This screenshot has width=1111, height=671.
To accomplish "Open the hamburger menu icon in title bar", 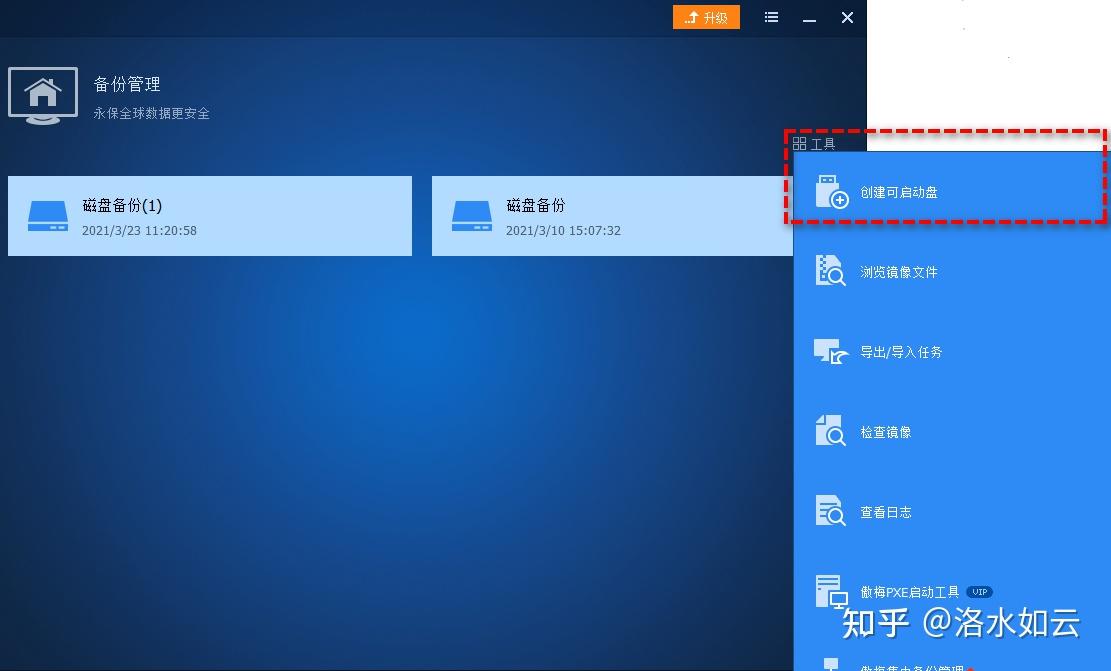I will 772,17.
